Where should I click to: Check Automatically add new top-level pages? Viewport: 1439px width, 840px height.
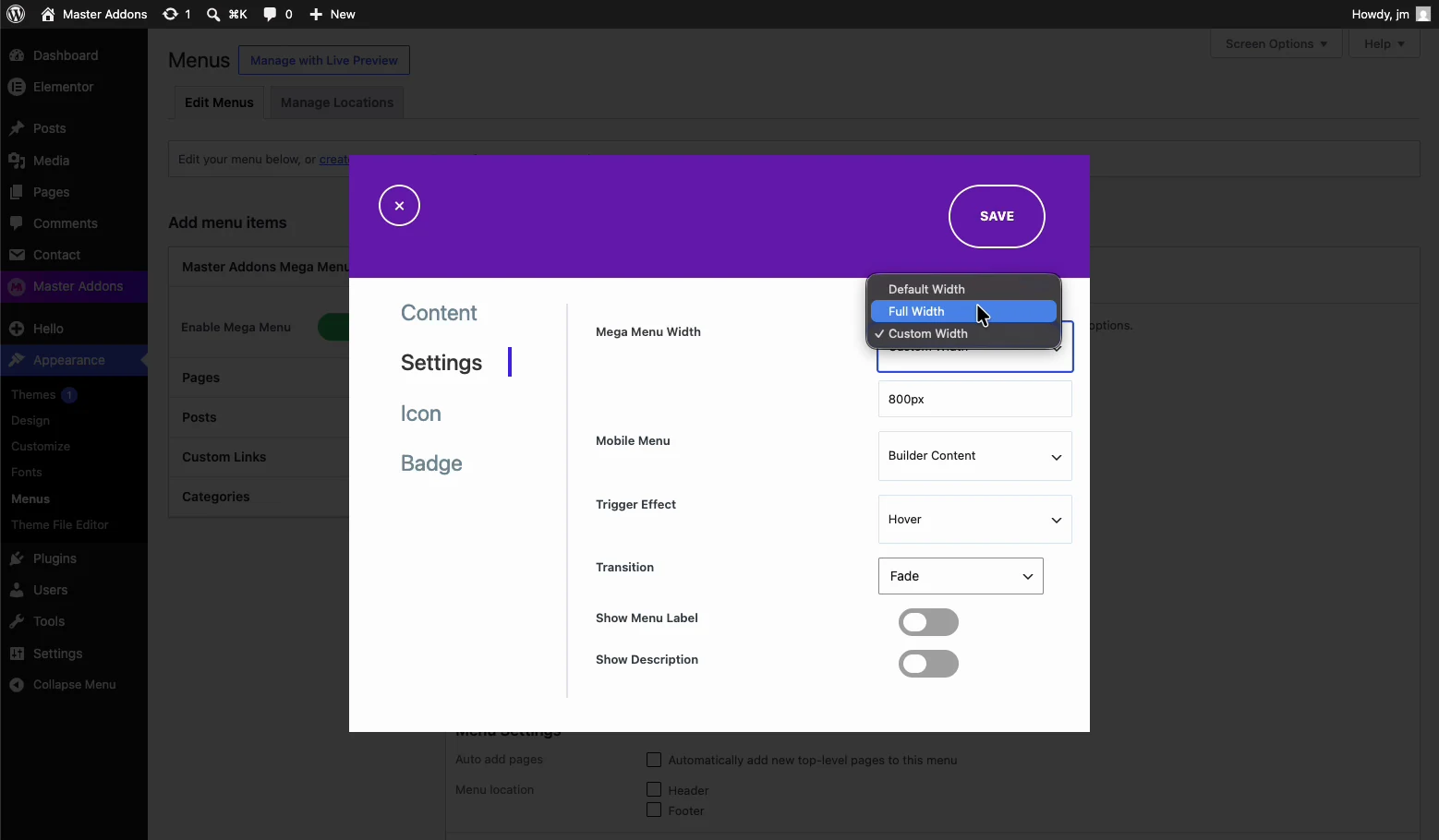click(654, 760)
